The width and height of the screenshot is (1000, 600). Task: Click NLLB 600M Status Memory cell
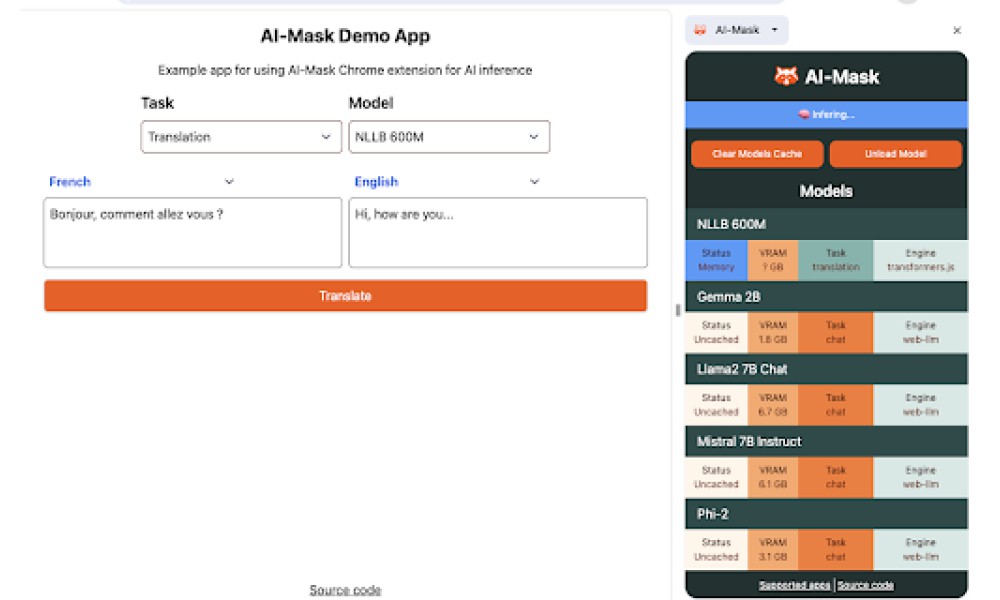pos(716,260)
